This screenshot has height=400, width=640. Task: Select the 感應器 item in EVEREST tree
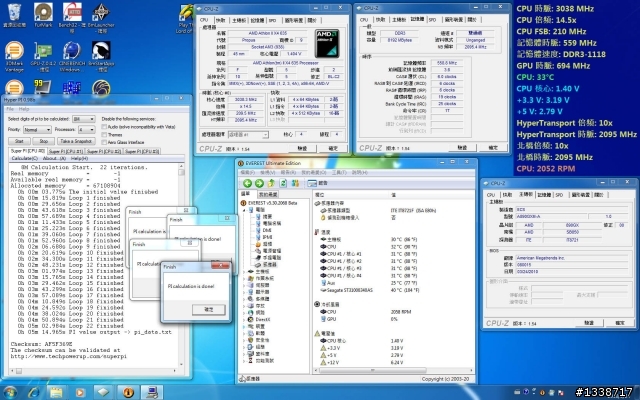(267, 265)
